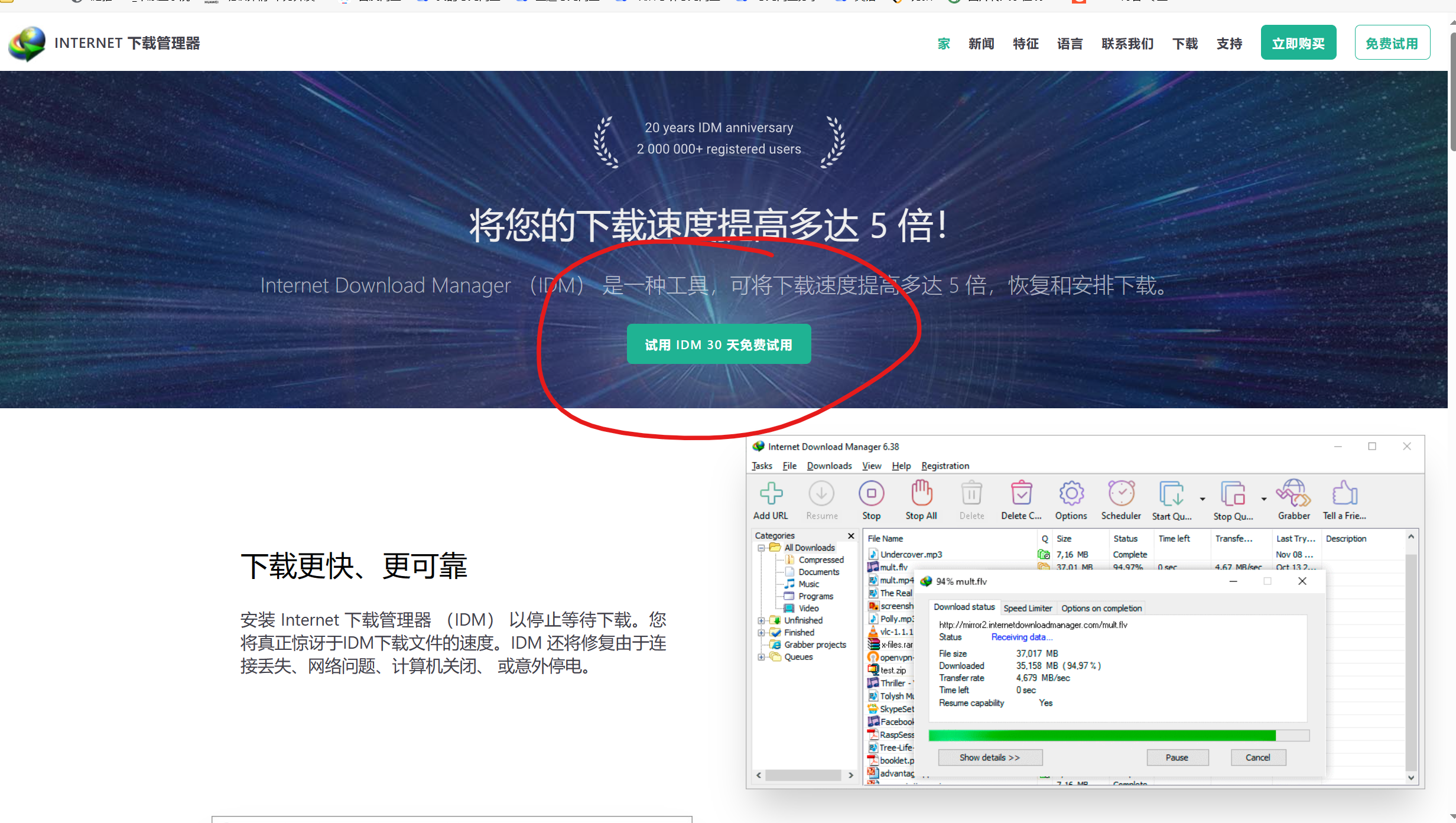The height and width of the screenshot is (823, 1456).
Task: Click the Delete Completed icon
Action: [x=1021, y=493]
